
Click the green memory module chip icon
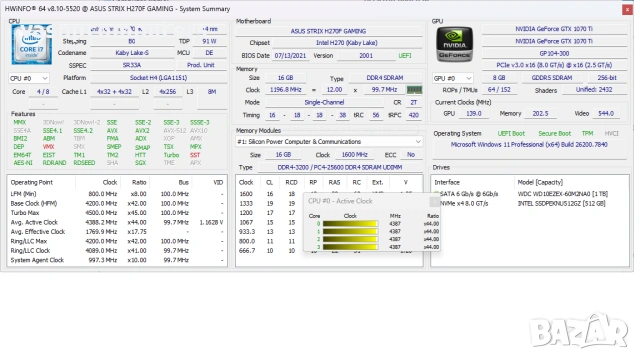coord(414,90)
